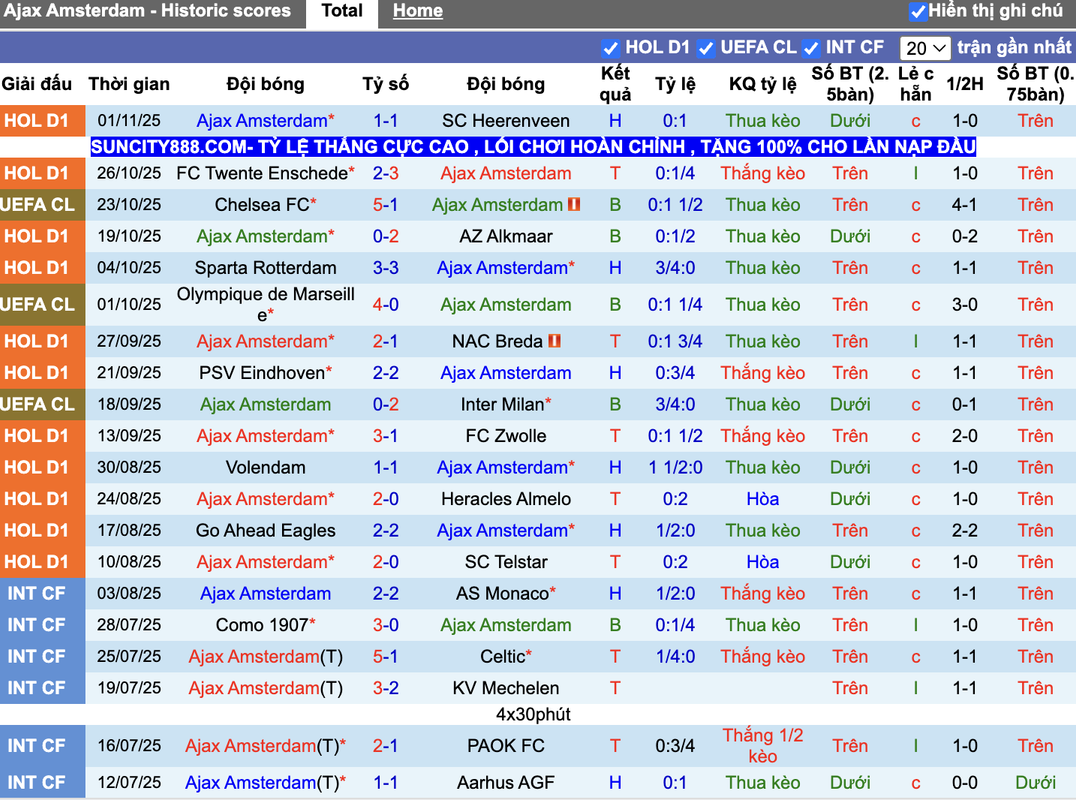Click the 2-3 score of FC Twente match
The image size is (1076, 800).
[x=386, y=173]
